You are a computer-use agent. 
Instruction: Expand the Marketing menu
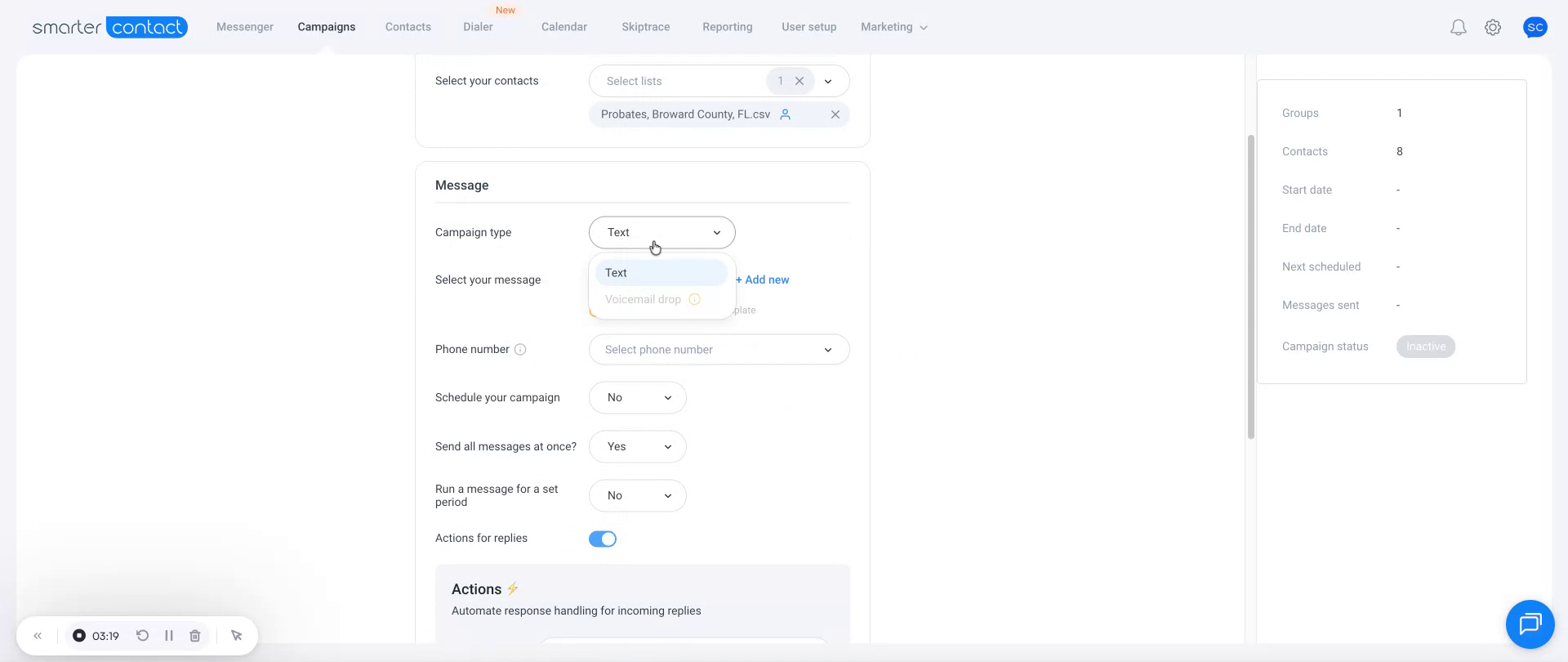point(893,27)
